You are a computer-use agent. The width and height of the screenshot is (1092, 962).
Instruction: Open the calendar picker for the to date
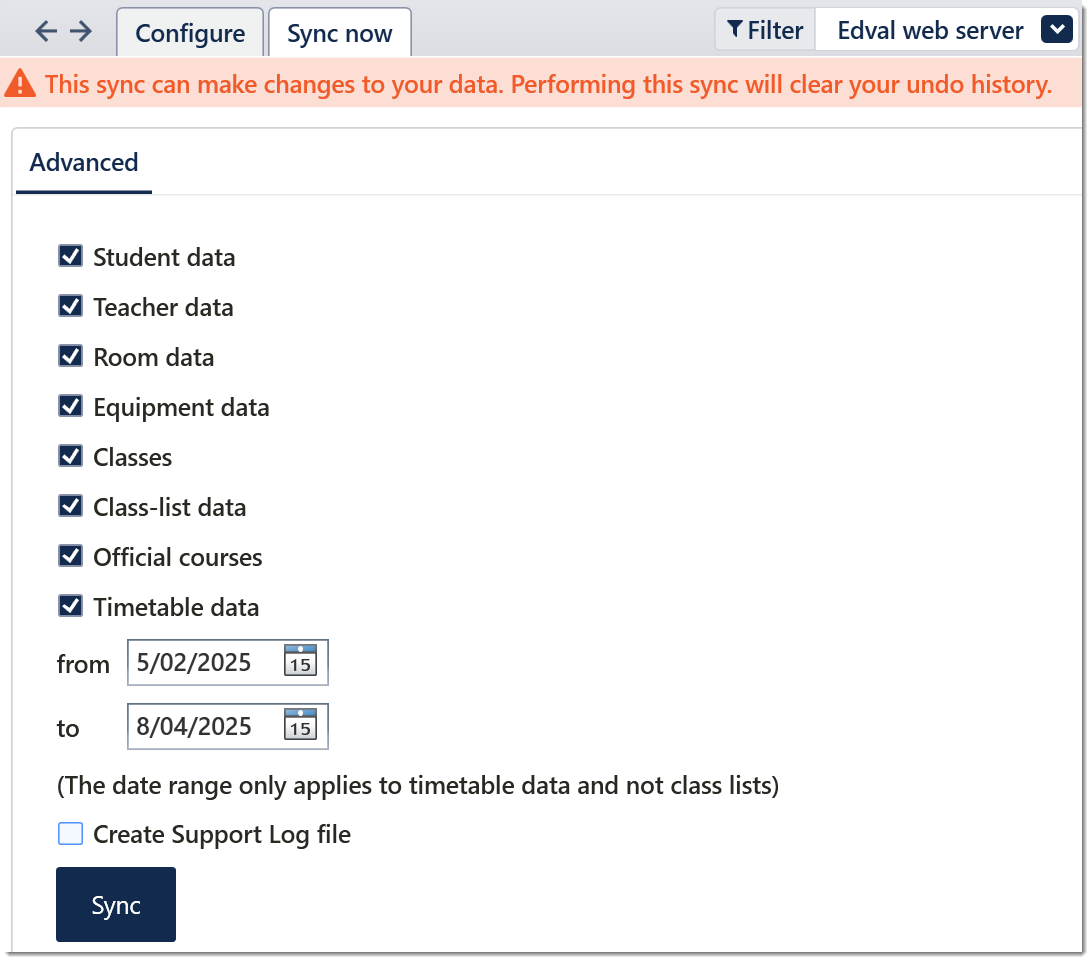click(300, 726)
